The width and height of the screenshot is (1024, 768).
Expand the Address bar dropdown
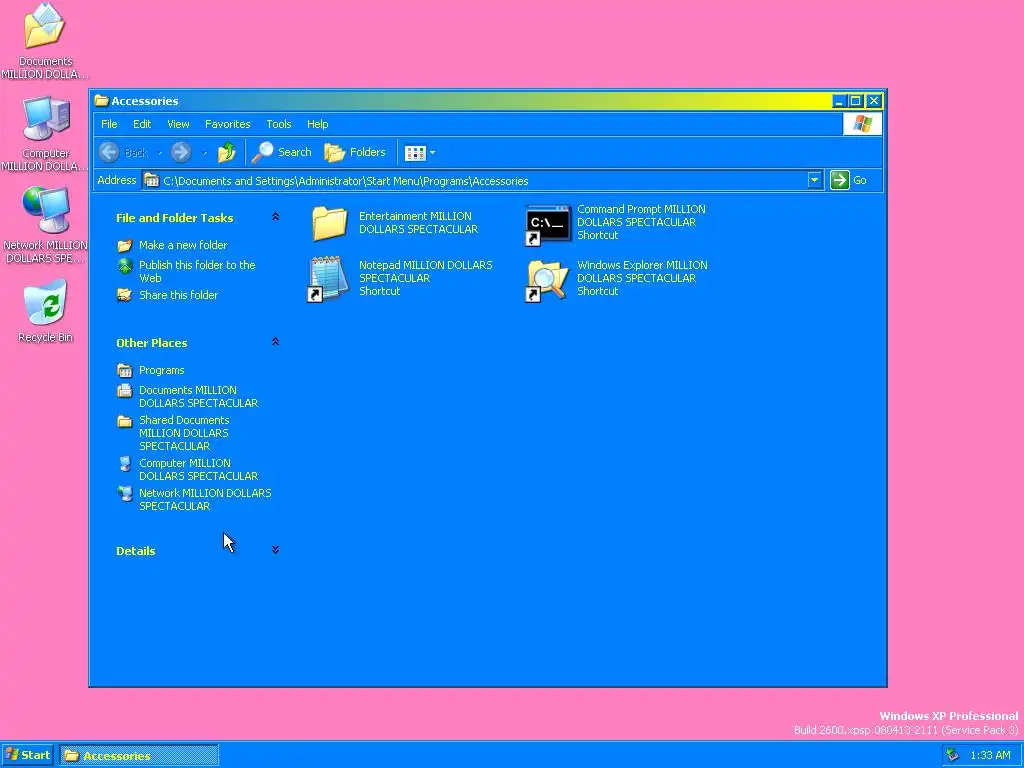(814, 180)
